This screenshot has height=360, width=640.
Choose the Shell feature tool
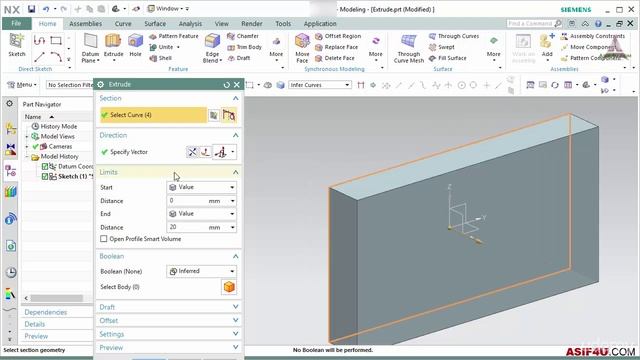[160, 58]
